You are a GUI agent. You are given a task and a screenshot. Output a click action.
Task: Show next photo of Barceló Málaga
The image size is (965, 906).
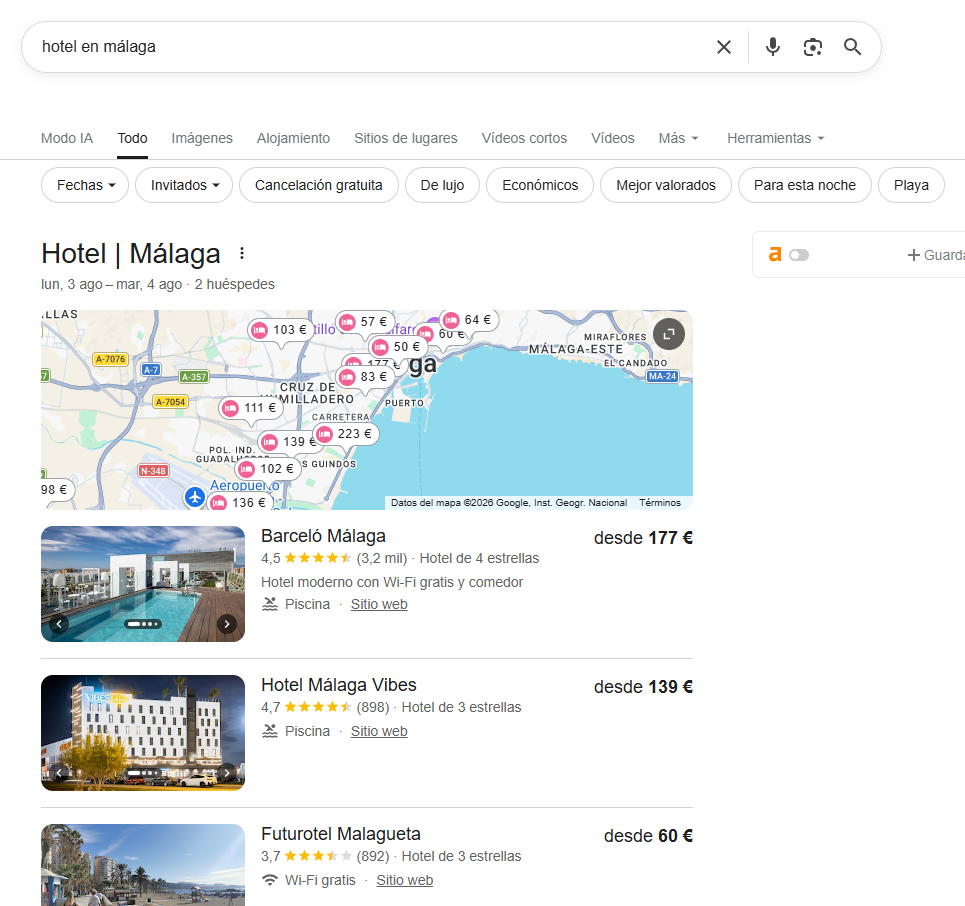[227, 624]
